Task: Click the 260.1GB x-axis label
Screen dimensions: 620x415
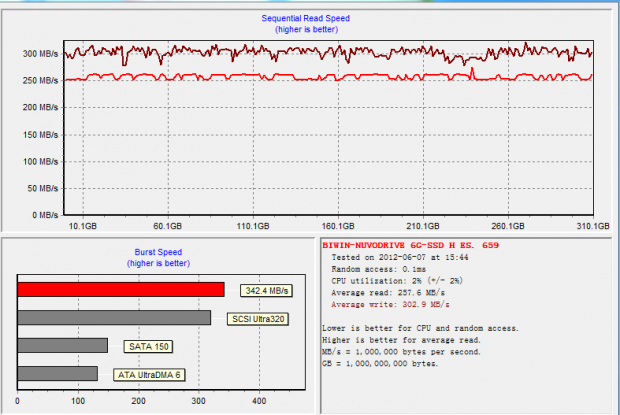Action: pyautogui.click(x=508, y=226)
